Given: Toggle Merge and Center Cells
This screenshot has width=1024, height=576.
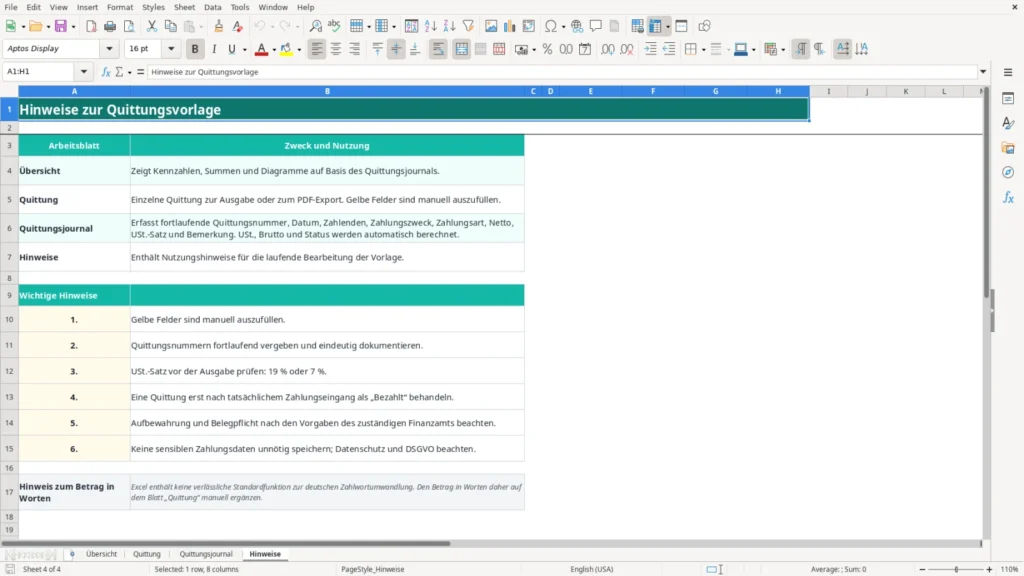Looking at the screenshot, I should pyautogui.click(x=462, y=49).
